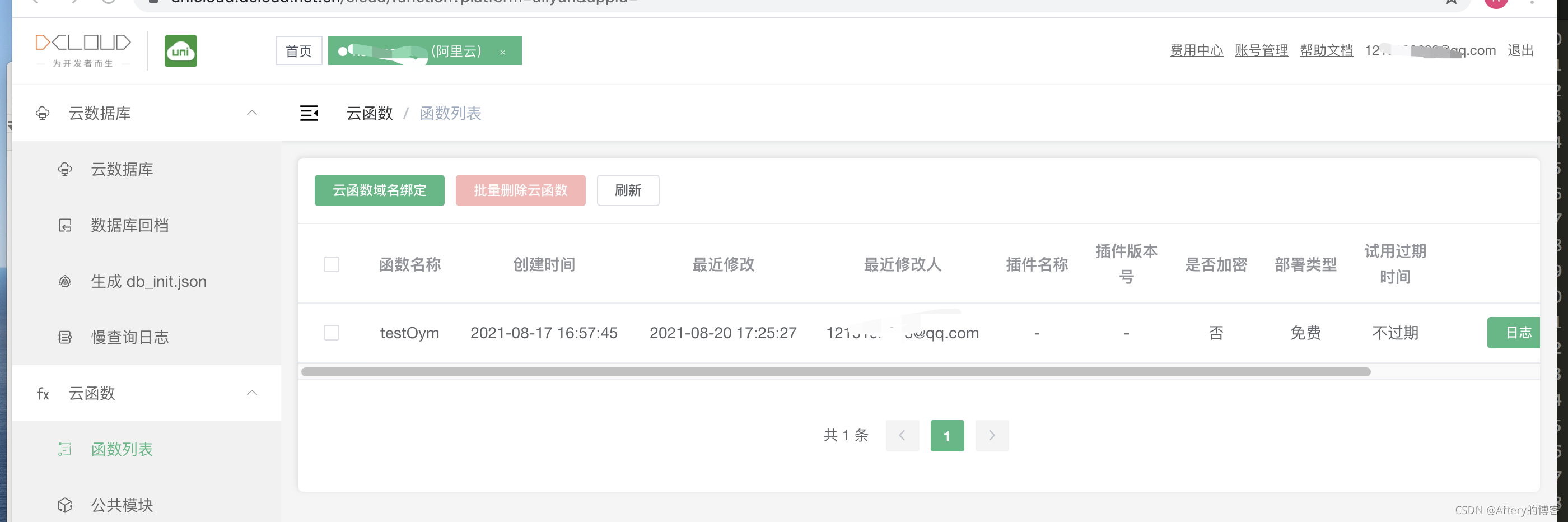Viewport: 1568px width, 522px height.
Task: Open 云数据库 submenu item
Action: tap(147, 169)
